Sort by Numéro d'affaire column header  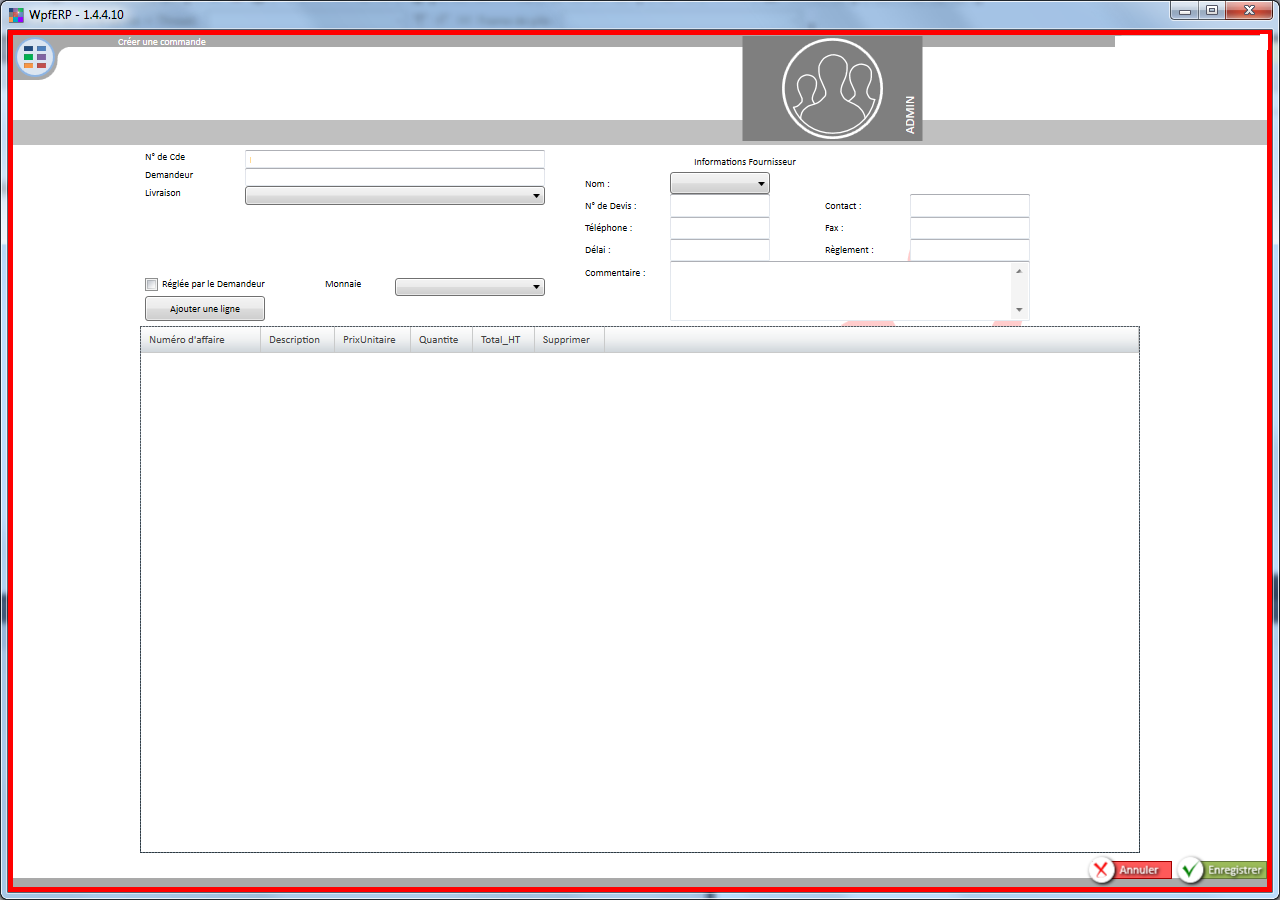coord(200,340)
